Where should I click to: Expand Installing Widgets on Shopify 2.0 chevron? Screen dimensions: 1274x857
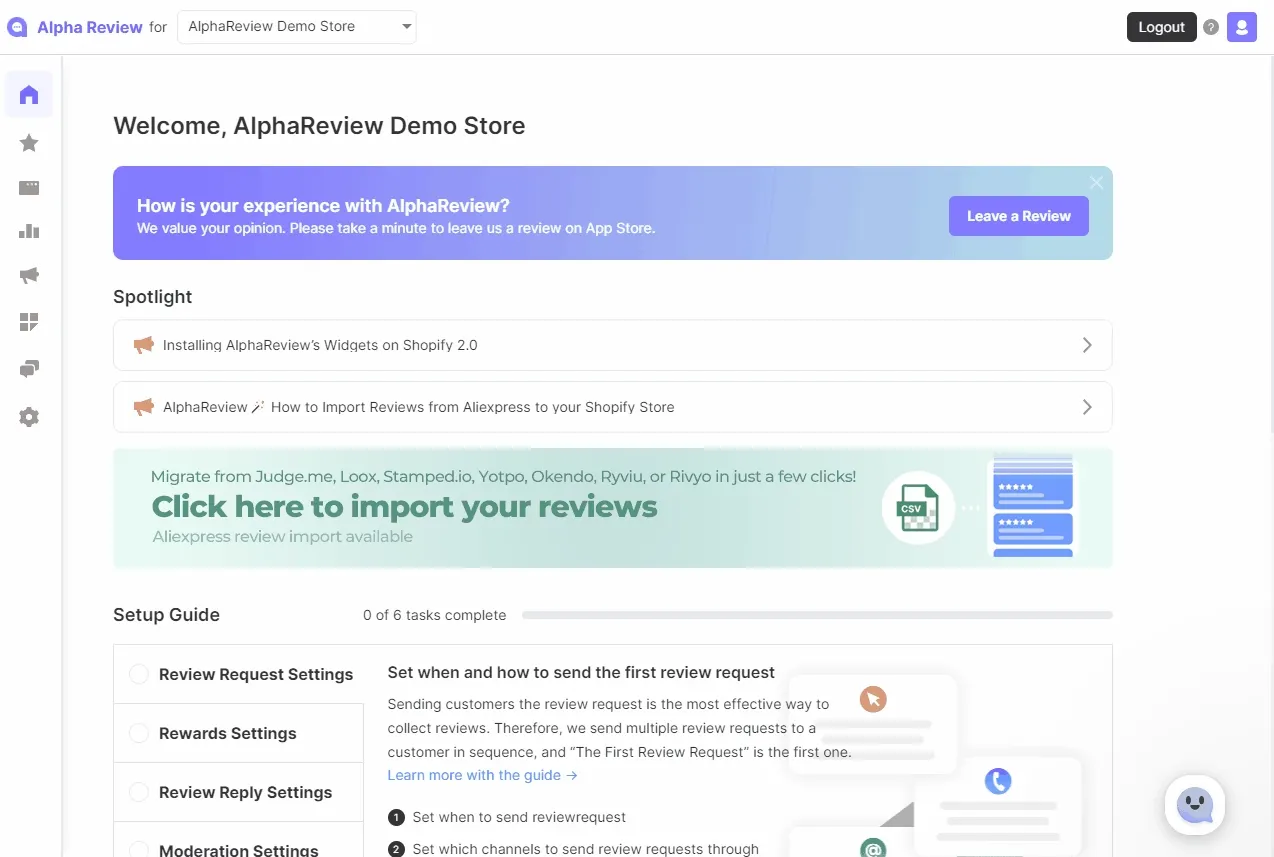(1087, 345)
